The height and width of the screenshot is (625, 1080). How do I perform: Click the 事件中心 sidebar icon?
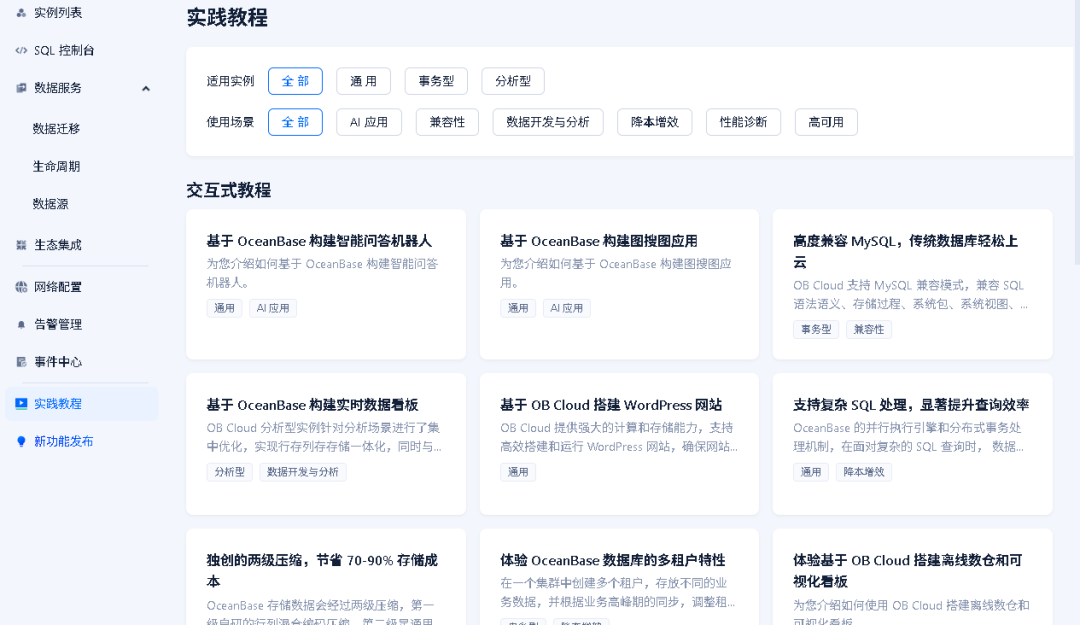(x=21, y=362)
